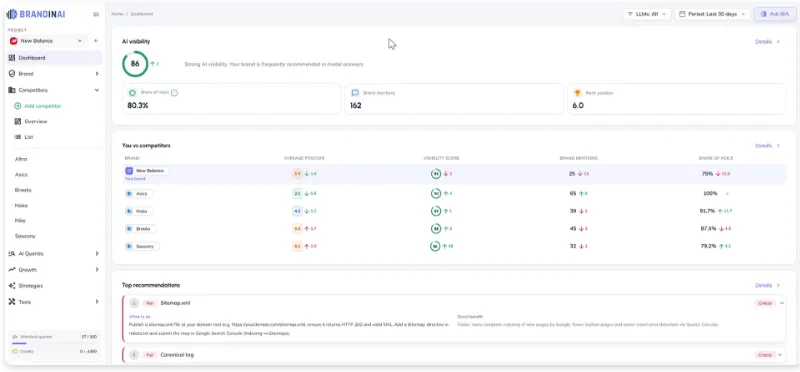This screenshot has height=372, width=800.
Task: Click the Share of voice card icon
Action: click(x=132, y=93)
